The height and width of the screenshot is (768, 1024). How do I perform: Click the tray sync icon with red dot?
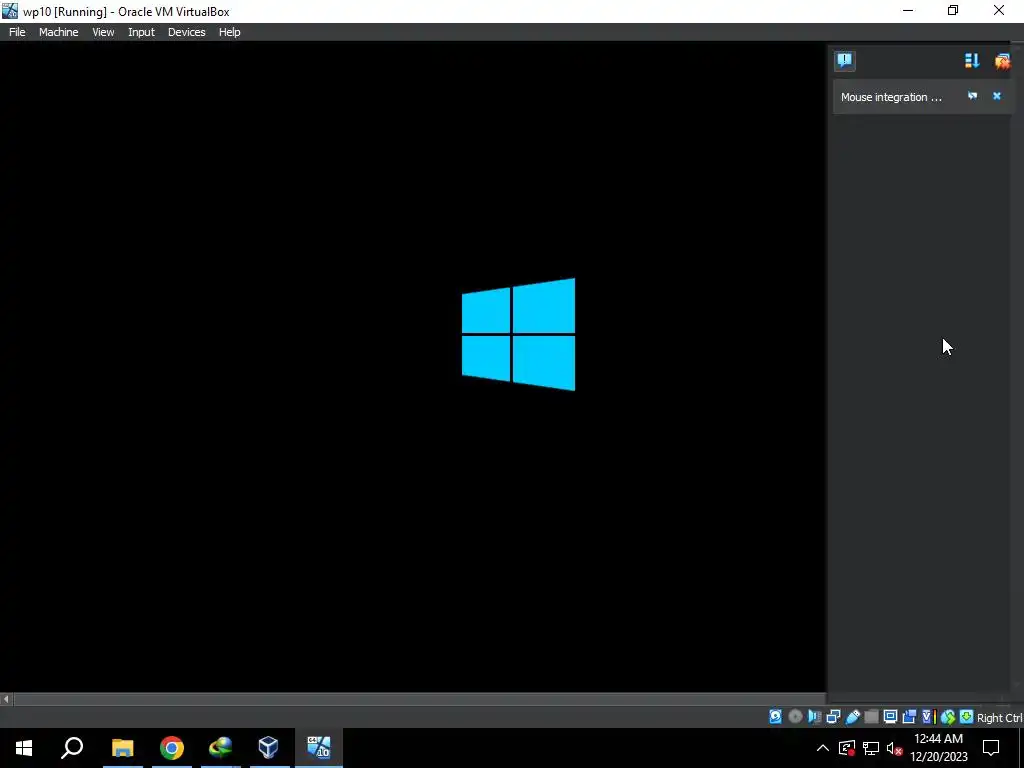click(x=847, y=748)
